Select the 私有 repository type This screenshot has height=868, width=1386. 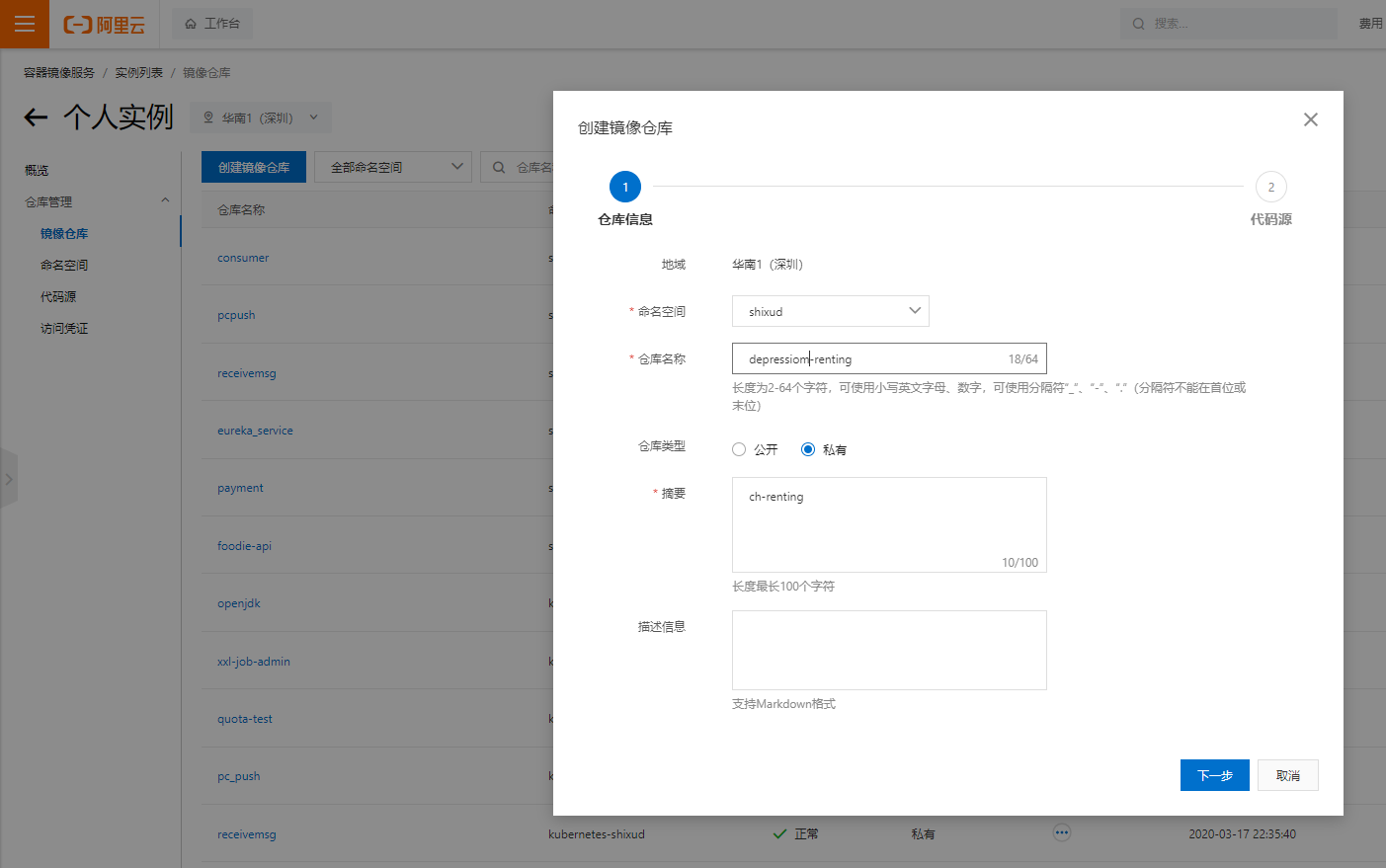(808, 449)
